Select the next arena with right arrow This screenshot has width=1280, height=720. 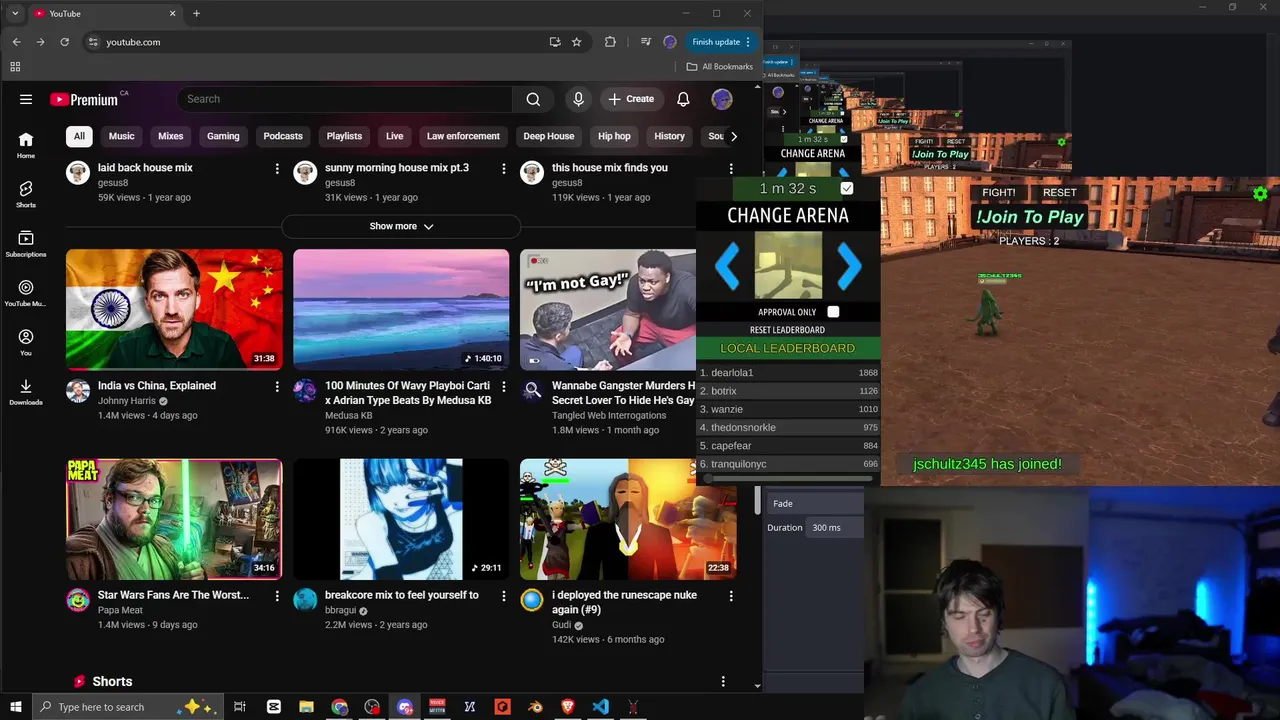tap(849, 266)
